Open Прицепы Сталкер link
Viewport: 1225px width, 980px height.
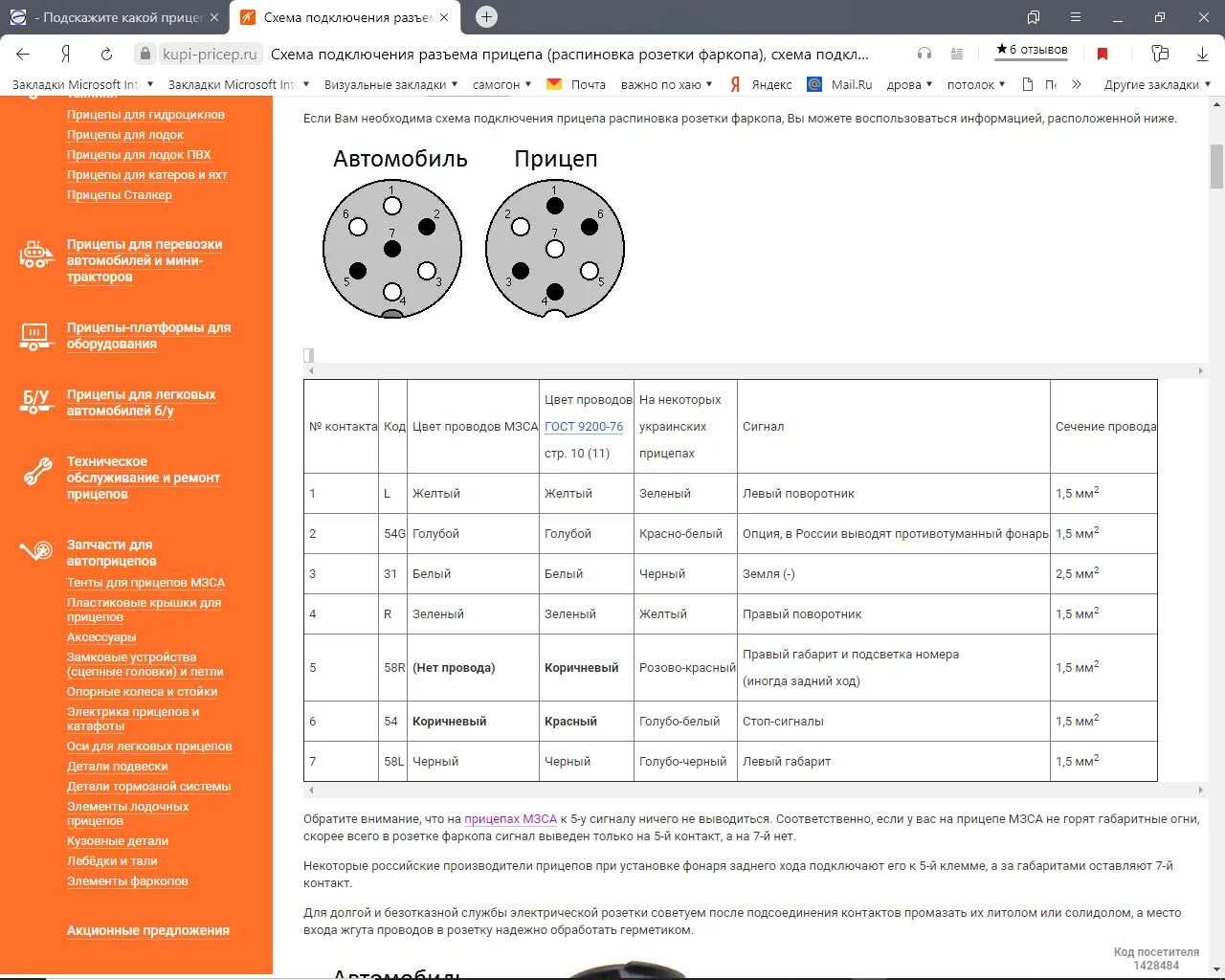click(120, 195)
